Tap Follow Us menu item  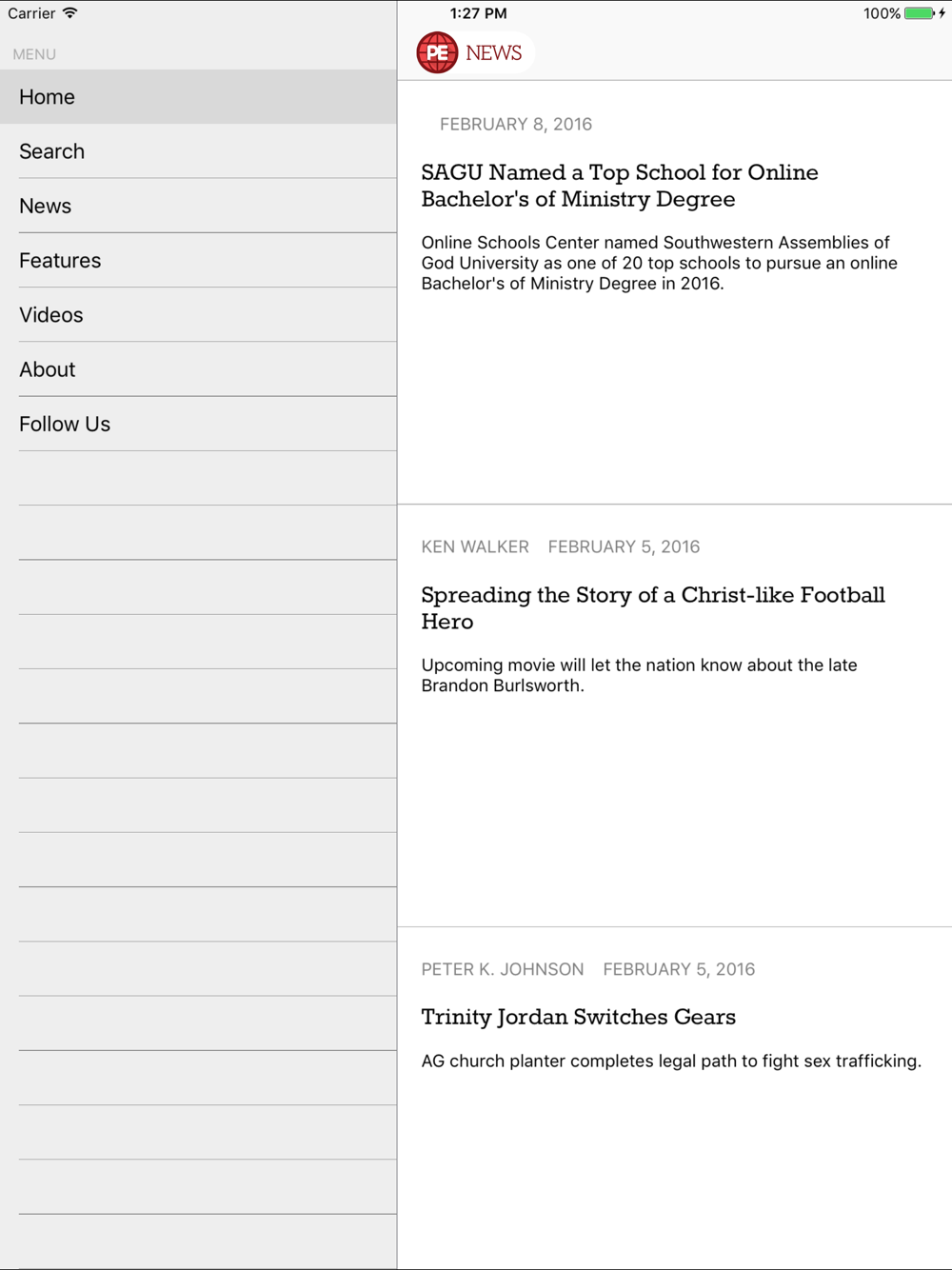(x=65, y=424)
